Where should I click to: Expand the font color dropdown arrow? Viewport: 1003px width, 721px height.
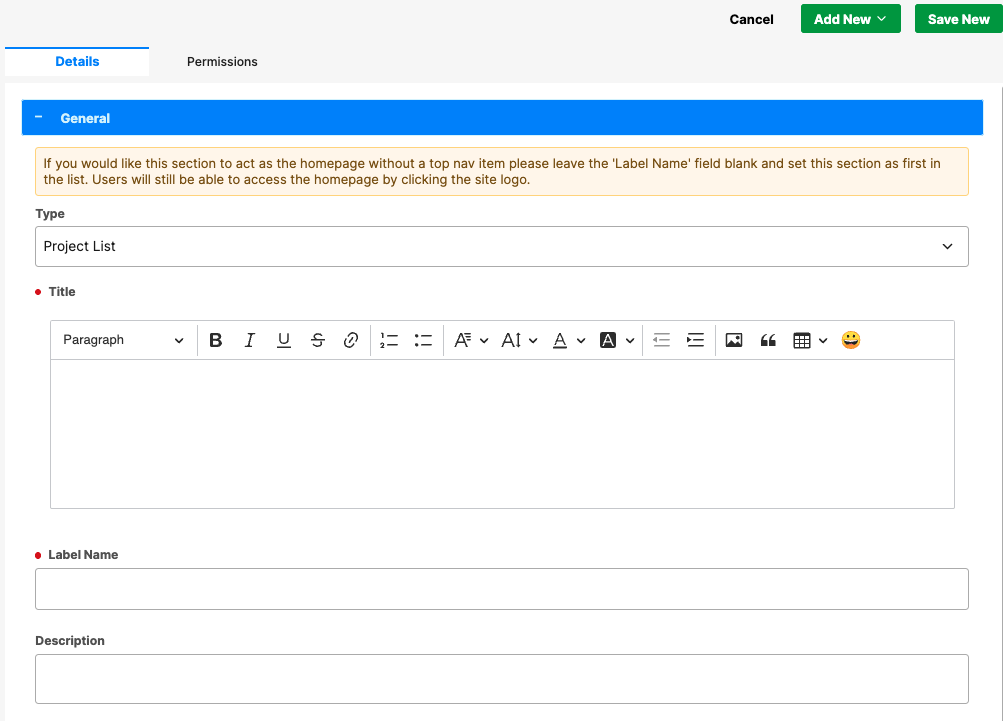point(581,340)
